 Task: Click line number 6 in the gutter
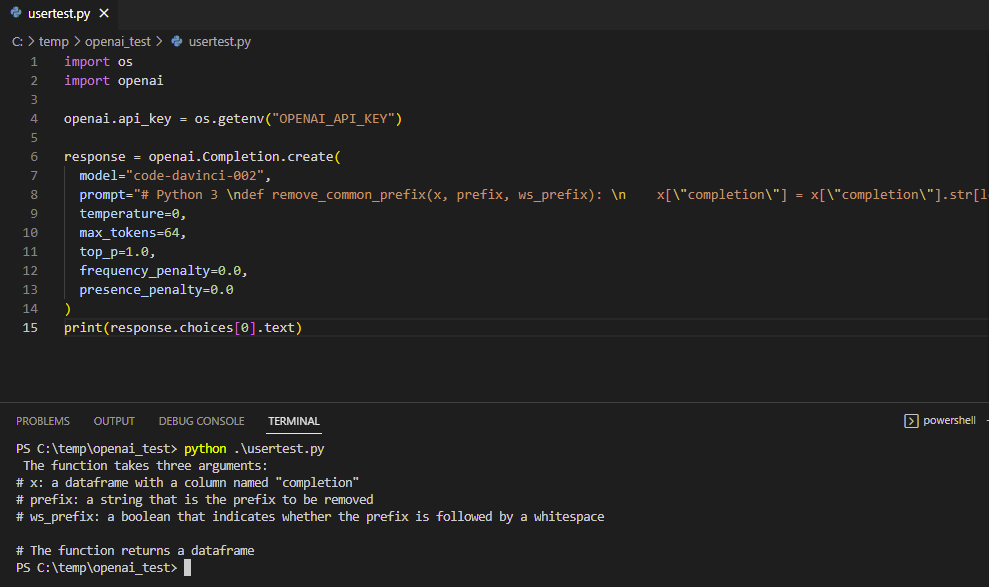[34, 157]
